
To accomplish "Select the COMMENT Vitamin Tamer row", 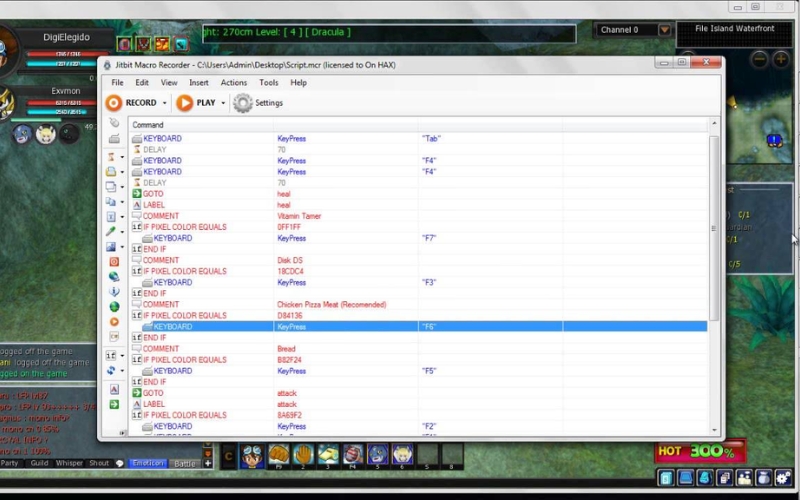I will 418,216.
